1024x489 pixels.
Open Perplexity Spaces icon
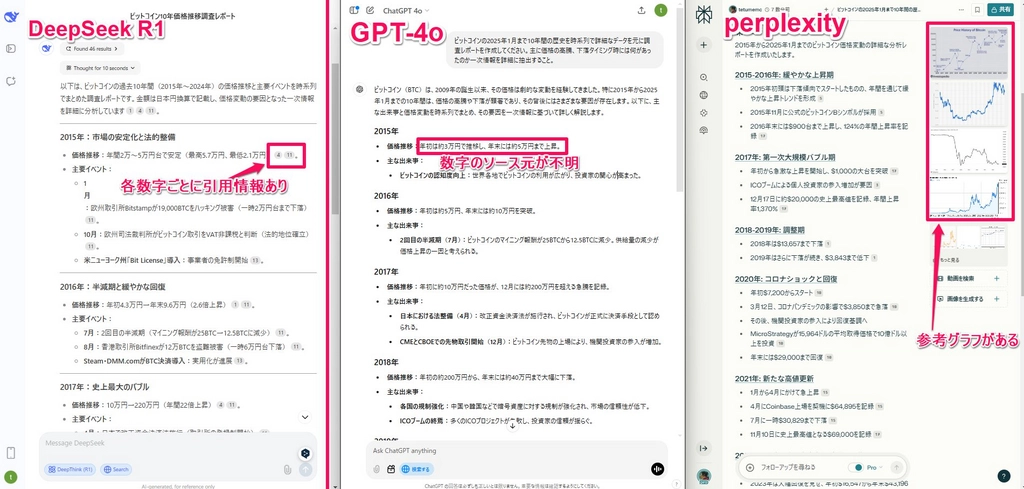coord(703,112)
